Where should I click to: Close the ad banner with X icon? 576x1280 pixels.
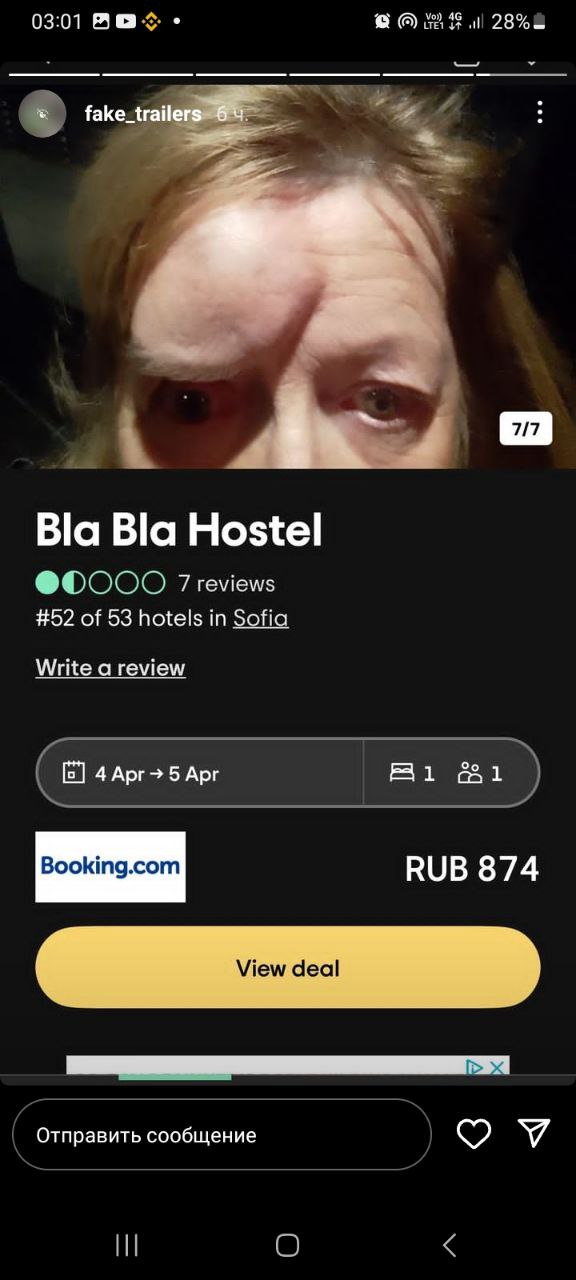pyautogui.click(x=498, y=1066)
